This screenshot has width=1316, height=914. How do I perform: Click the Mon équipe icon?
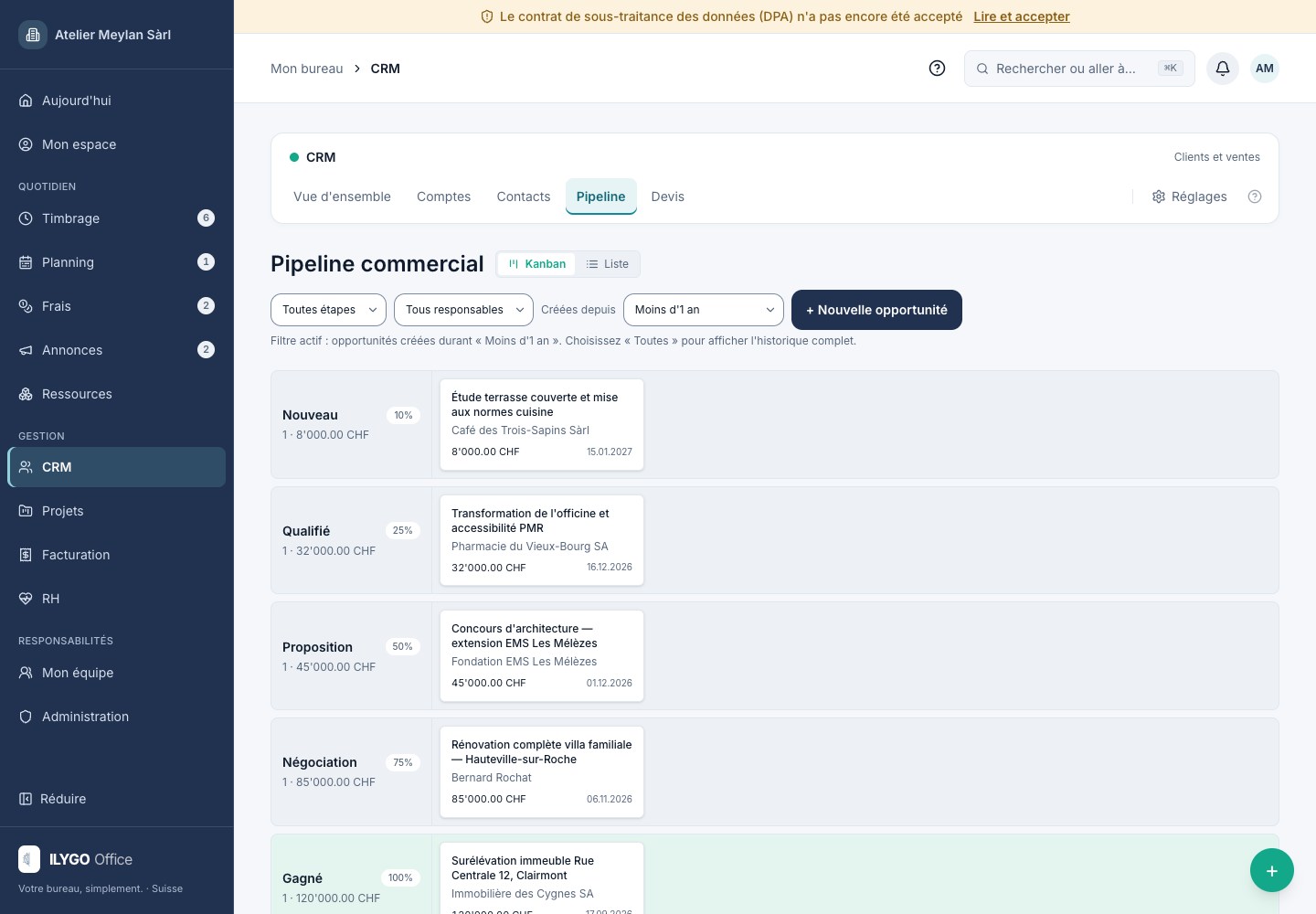pos(26,673)
